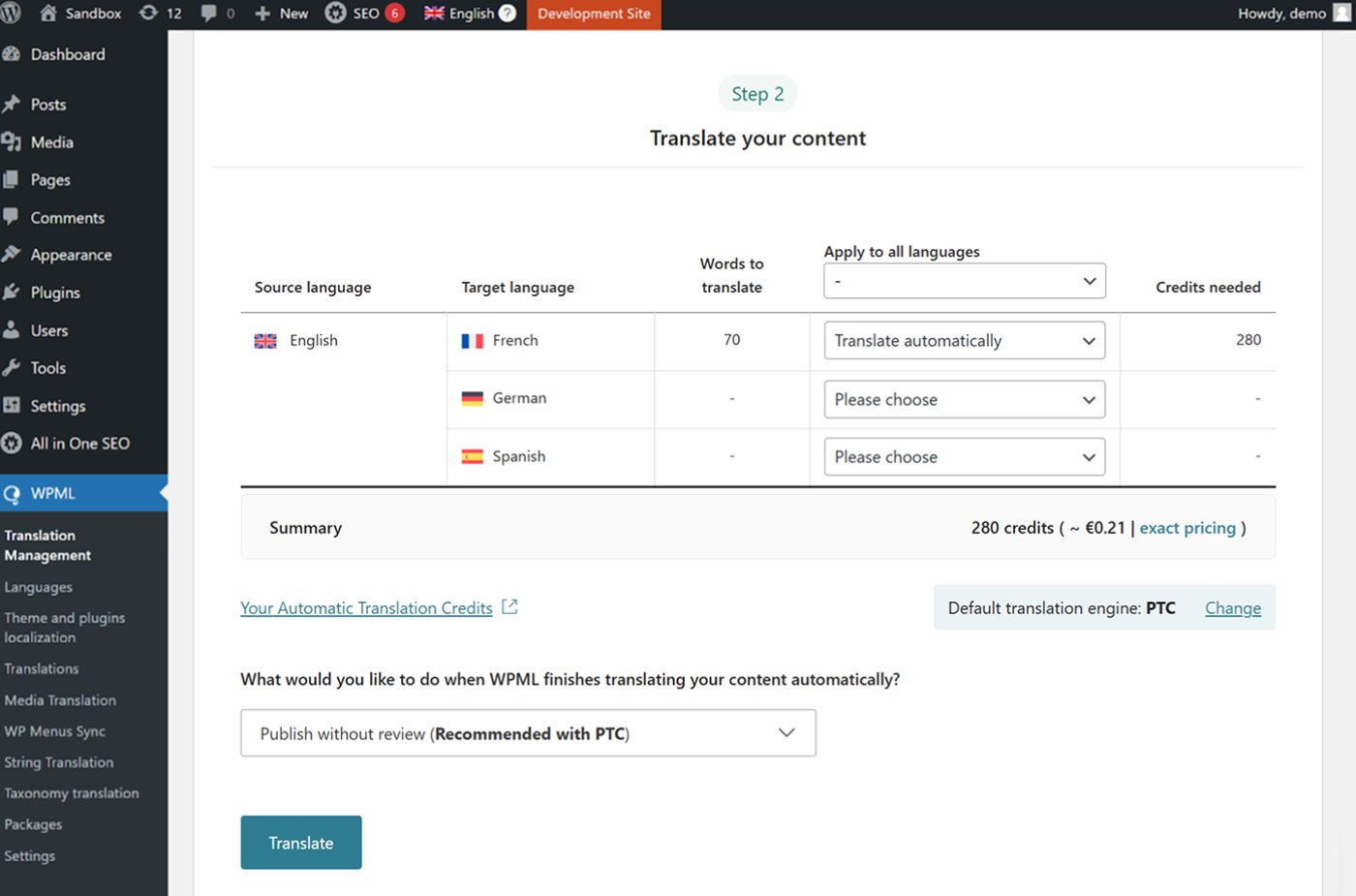
Task: Open String Translation submenu item
Action: pyautogui.click(x=58, y=762)
